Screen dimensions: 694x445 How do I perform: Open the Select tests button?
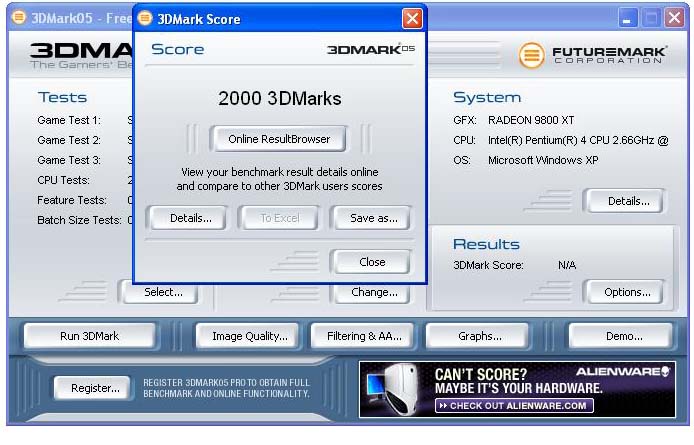162,292
